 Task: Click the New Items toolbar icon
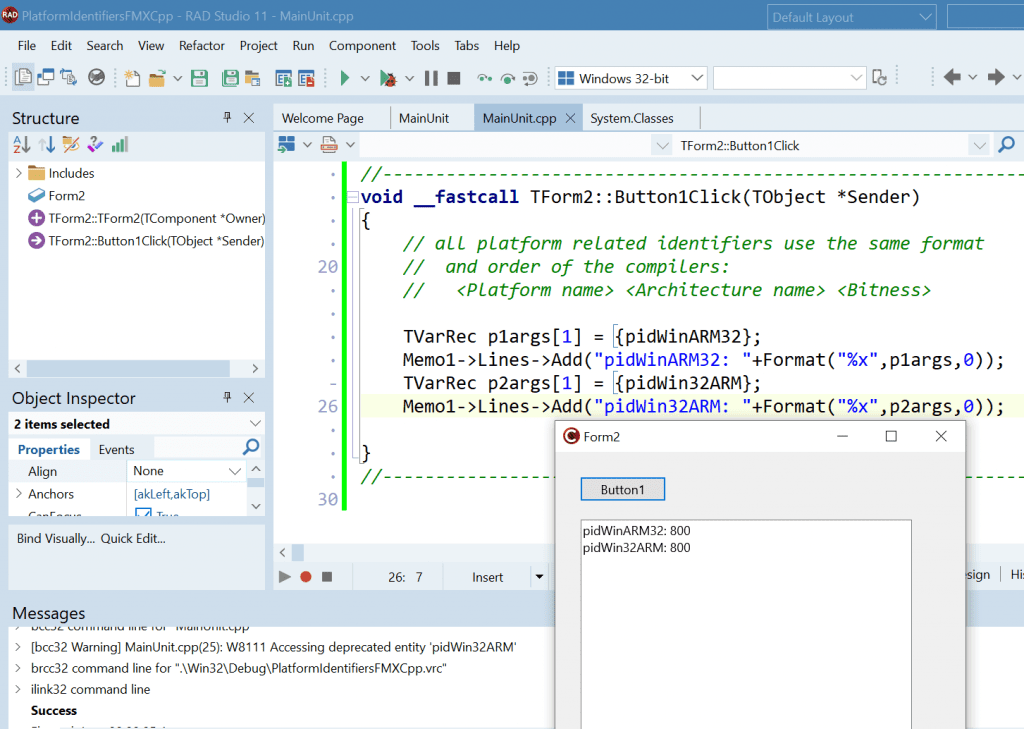pos(132,78)
